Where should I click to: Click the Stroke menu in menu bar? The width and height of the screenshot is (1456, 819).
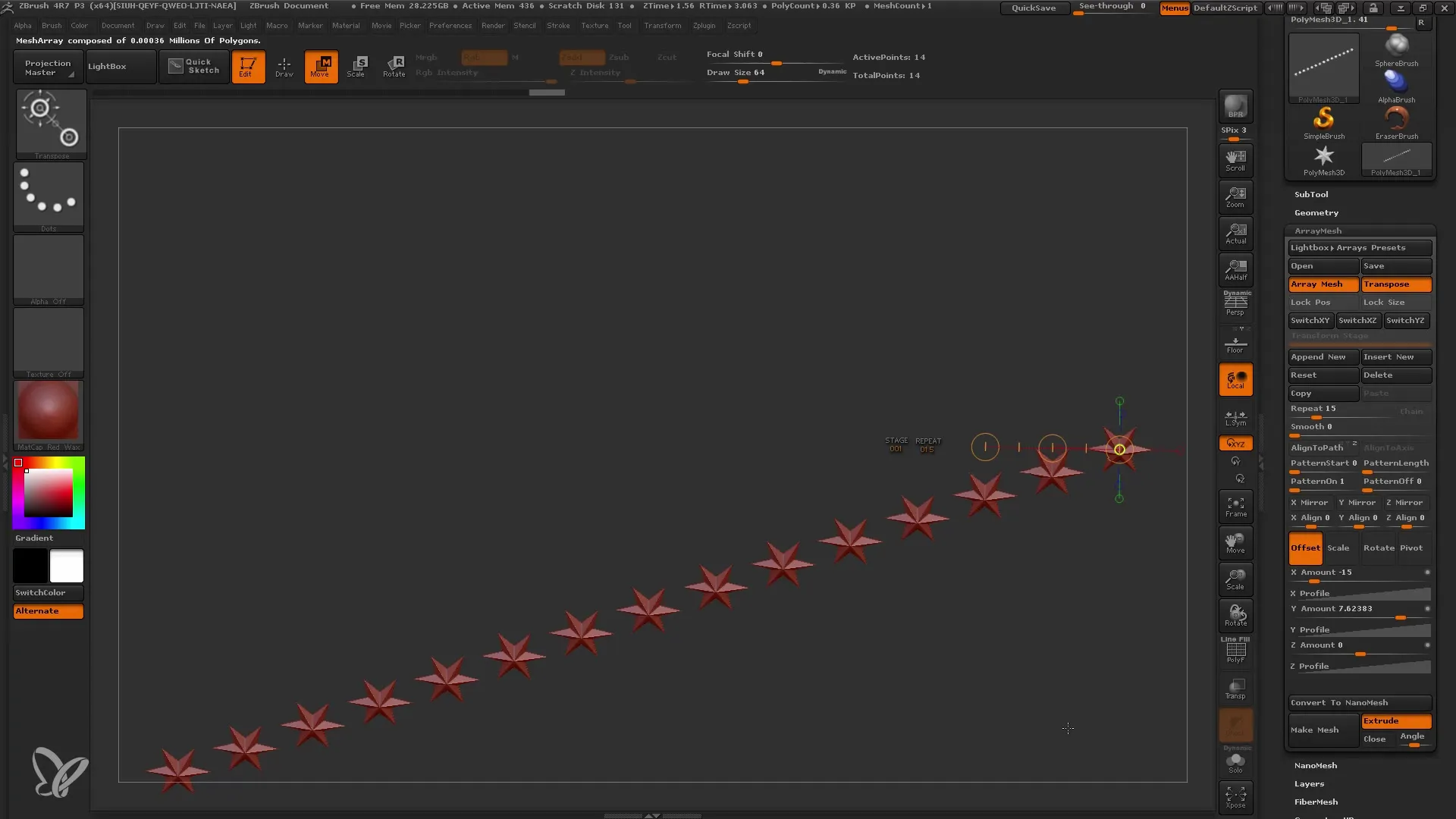point(557,25)
